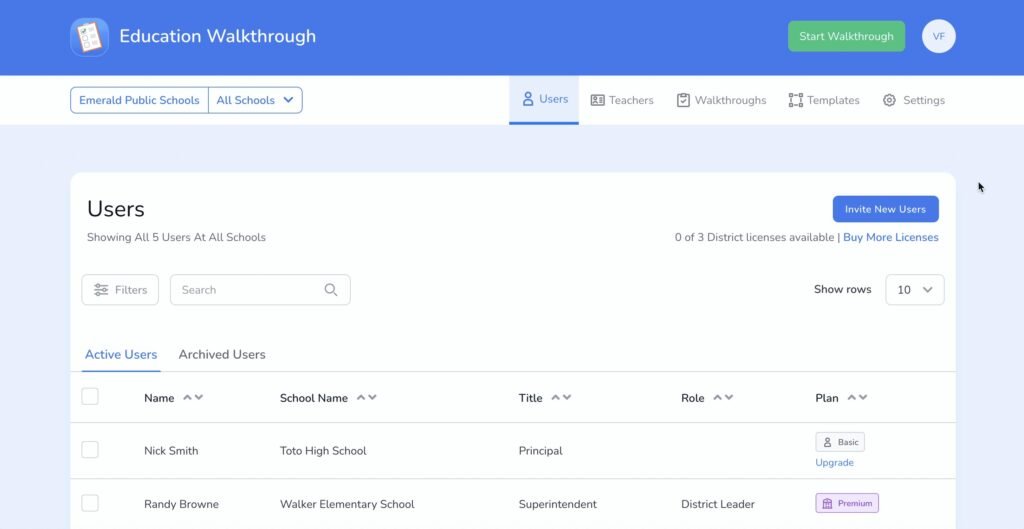1024x529 pixels.
Task: Open the Filters panel button
Action: pos(120,290)
